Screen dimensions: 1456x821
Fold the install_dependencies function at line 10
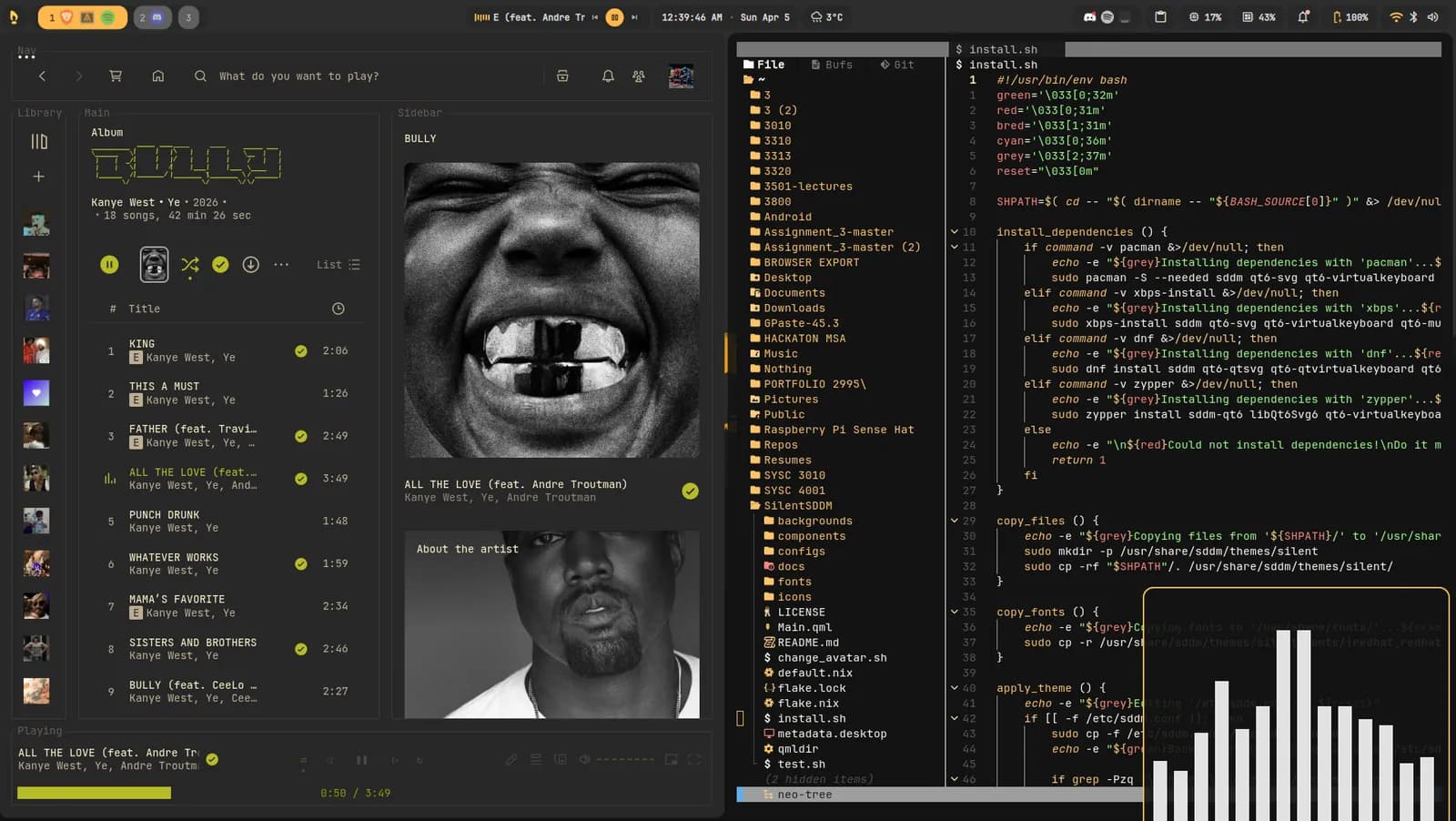tap(955, 232)
